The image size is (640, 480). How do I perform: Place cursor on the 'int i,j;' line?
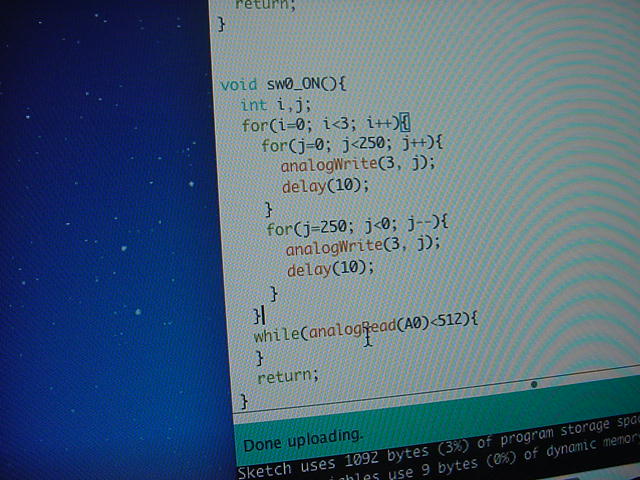[276, 104]
